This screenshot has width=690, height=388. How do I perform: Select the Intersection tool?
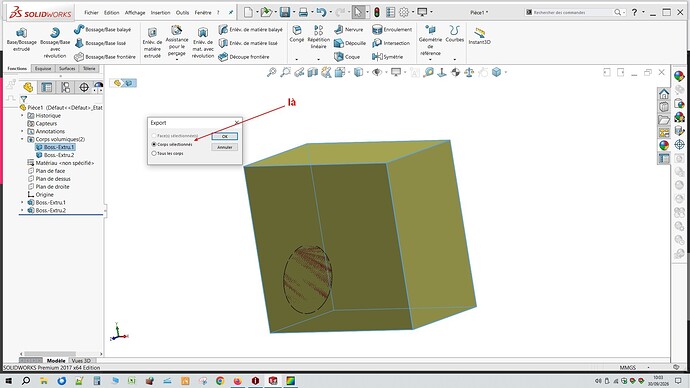click(391, 43)
